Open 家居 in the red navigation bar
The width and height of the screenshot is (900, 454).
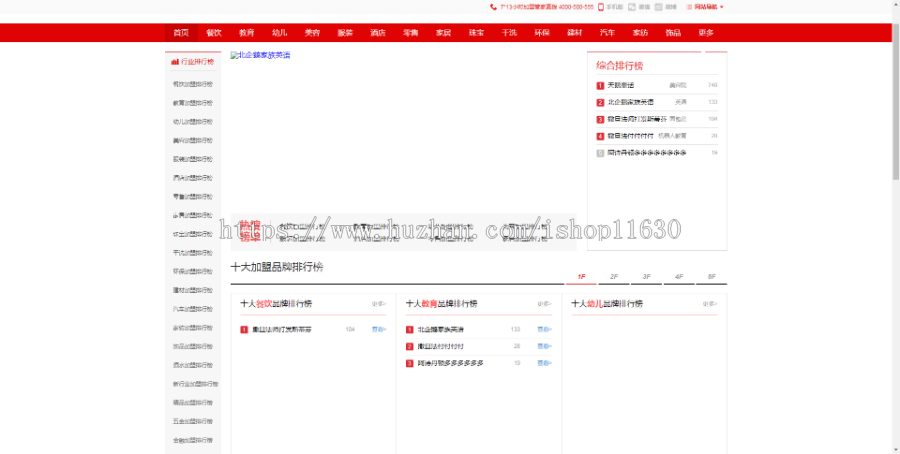[x=443, y=33]
